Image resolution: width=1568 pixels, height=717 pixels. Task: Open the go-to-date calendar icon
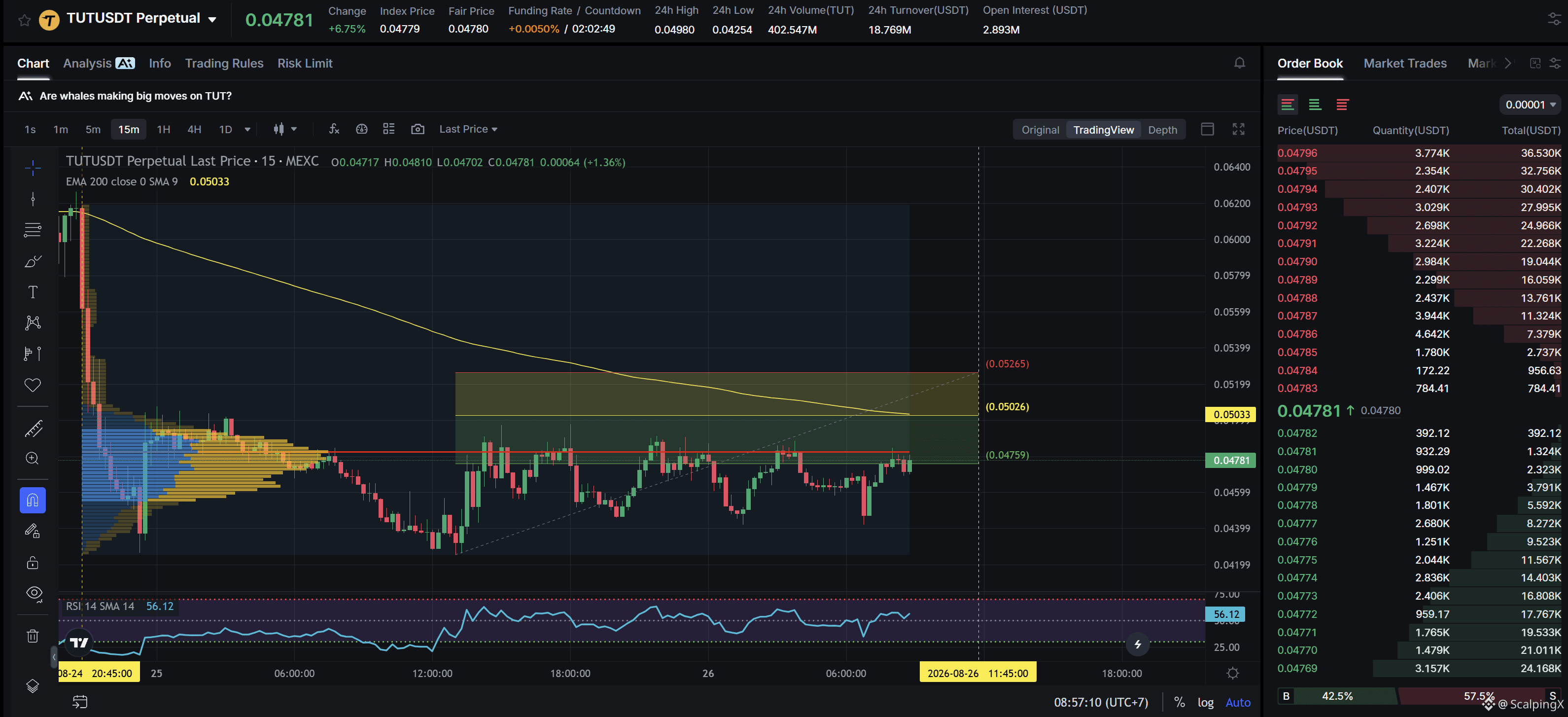point(80,702)
